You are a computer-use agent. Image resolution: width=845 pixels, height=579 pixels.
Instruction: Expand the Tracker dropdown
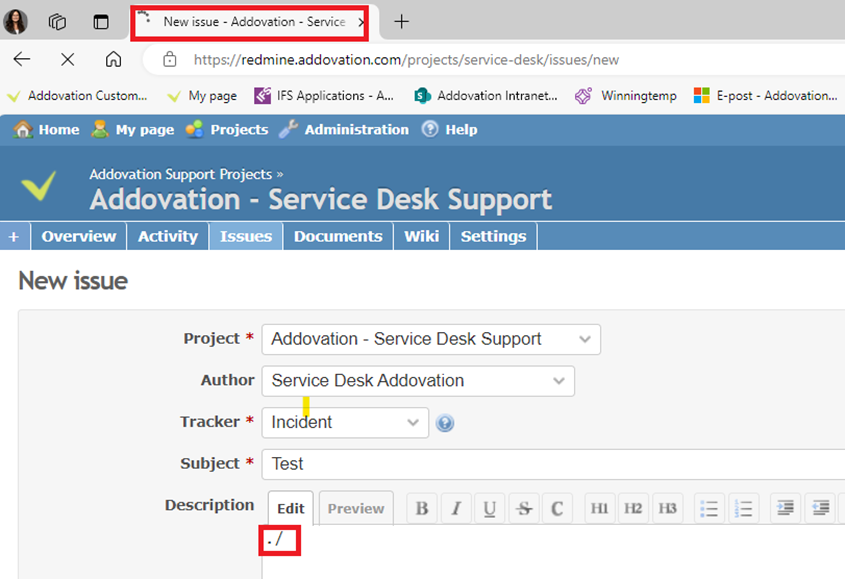pyautogui.click(x=345, y=422)
